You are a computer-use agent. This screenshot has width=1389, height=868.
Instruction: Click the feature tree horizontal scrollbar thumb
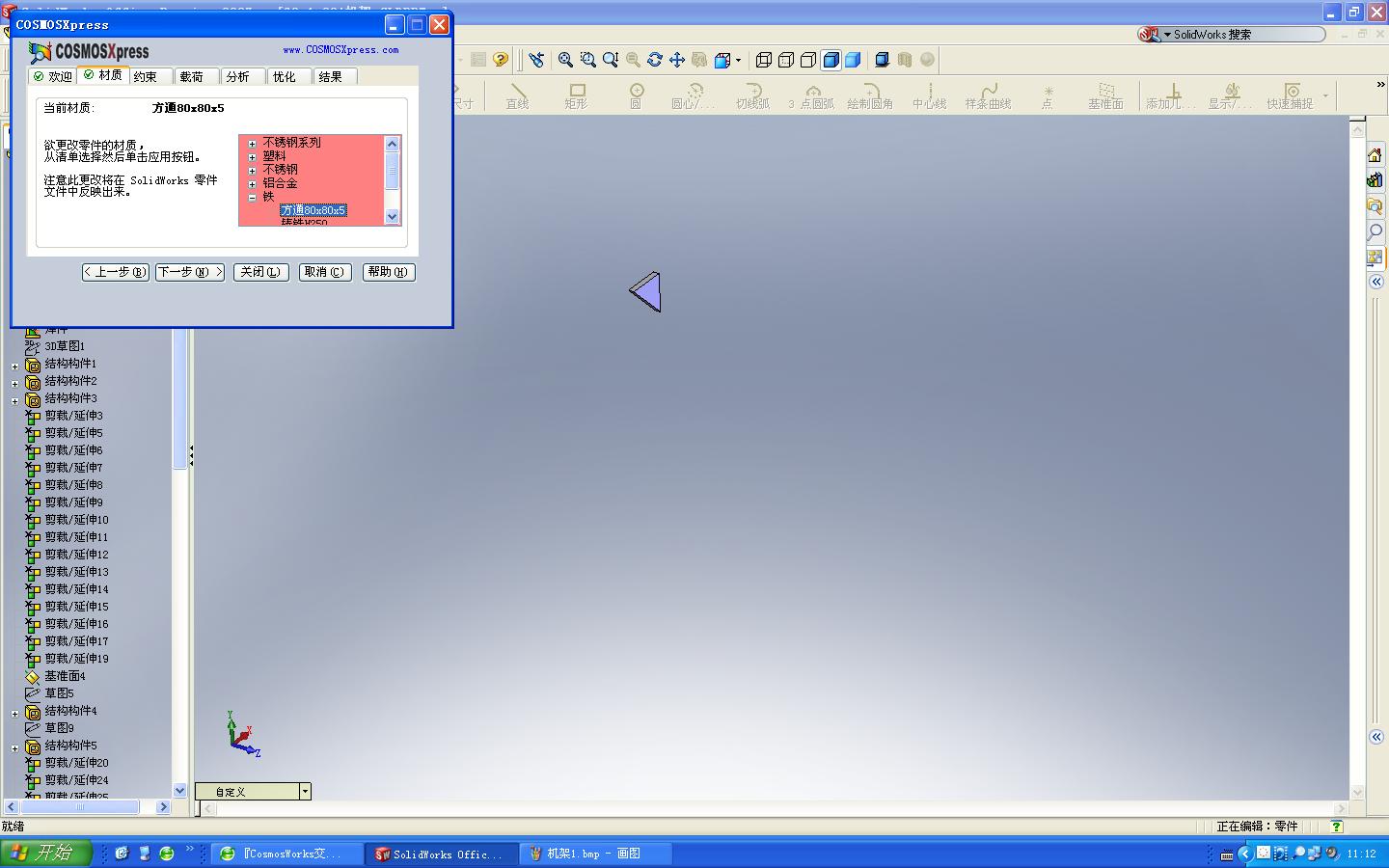80,807
